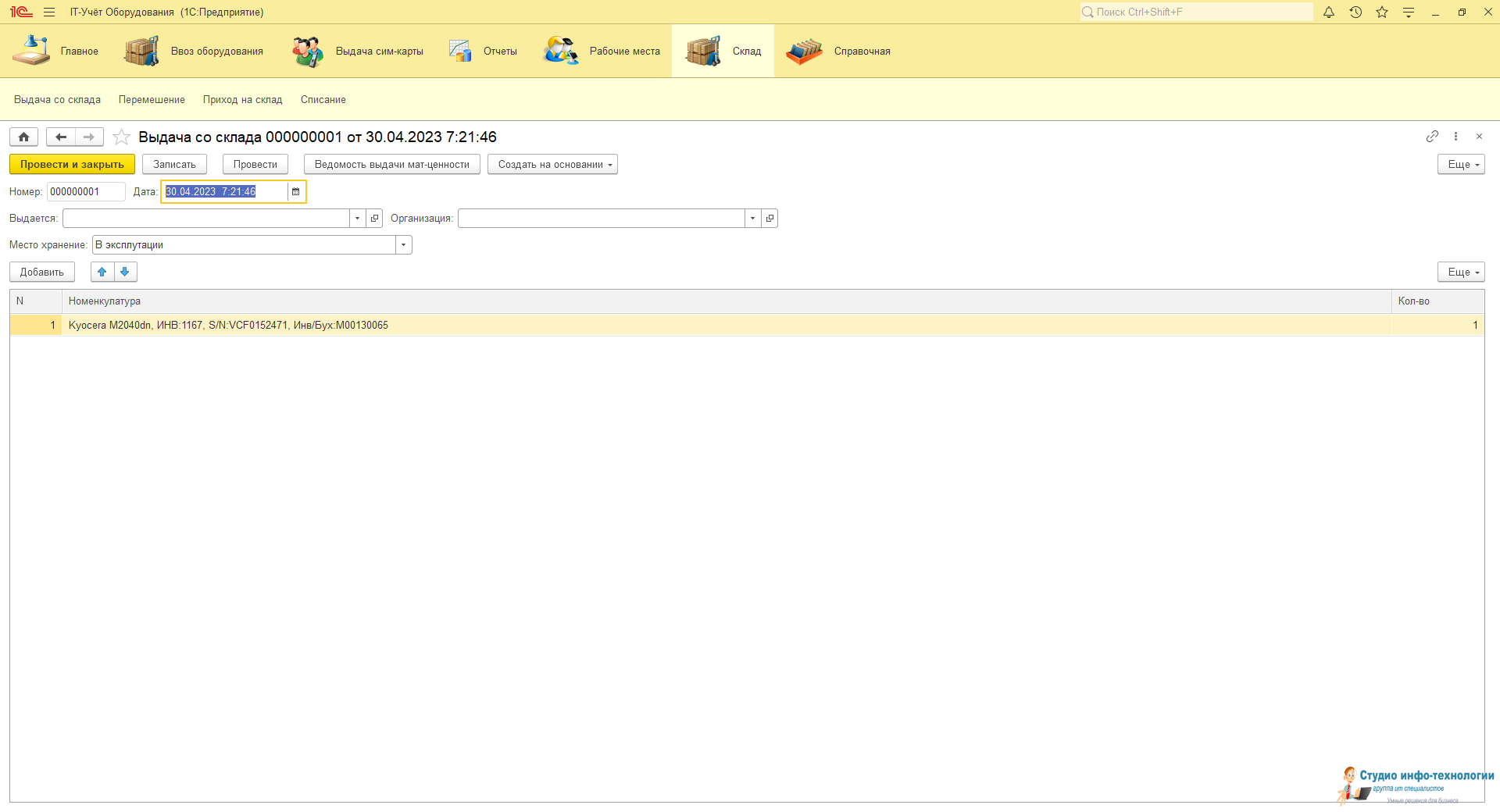Add document to favorites star
This screenshot has width=1500, height=812.
[121, 137]
